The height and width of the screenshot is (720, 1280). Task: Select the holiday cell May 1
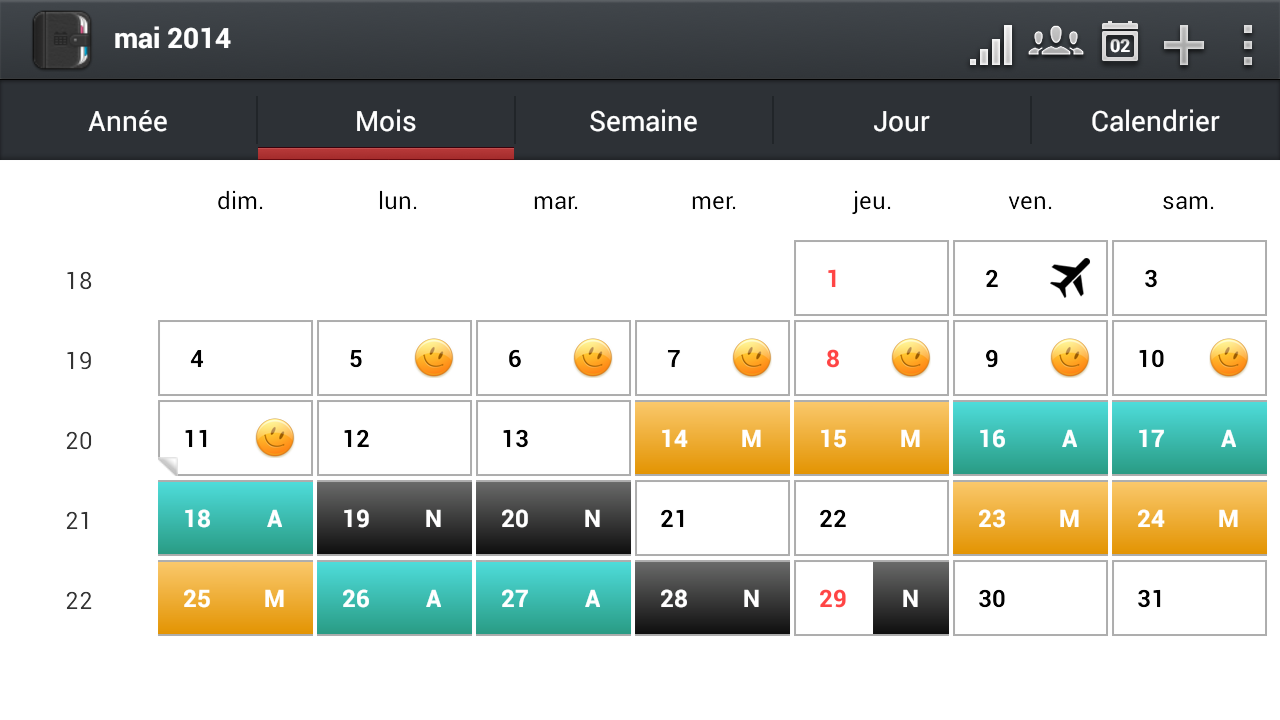[x=871, y=278]
